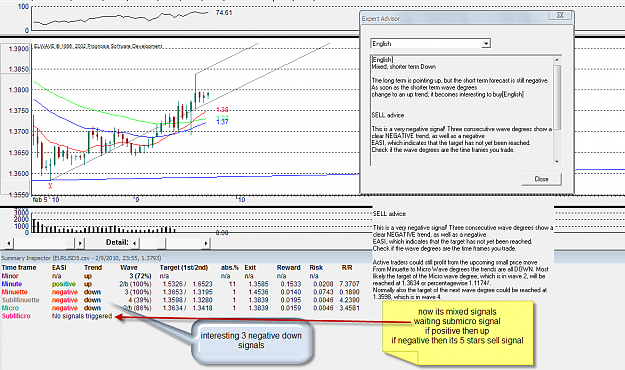
Task: Click the red 1.38 moving average label
Action: [x=222, y=110]
